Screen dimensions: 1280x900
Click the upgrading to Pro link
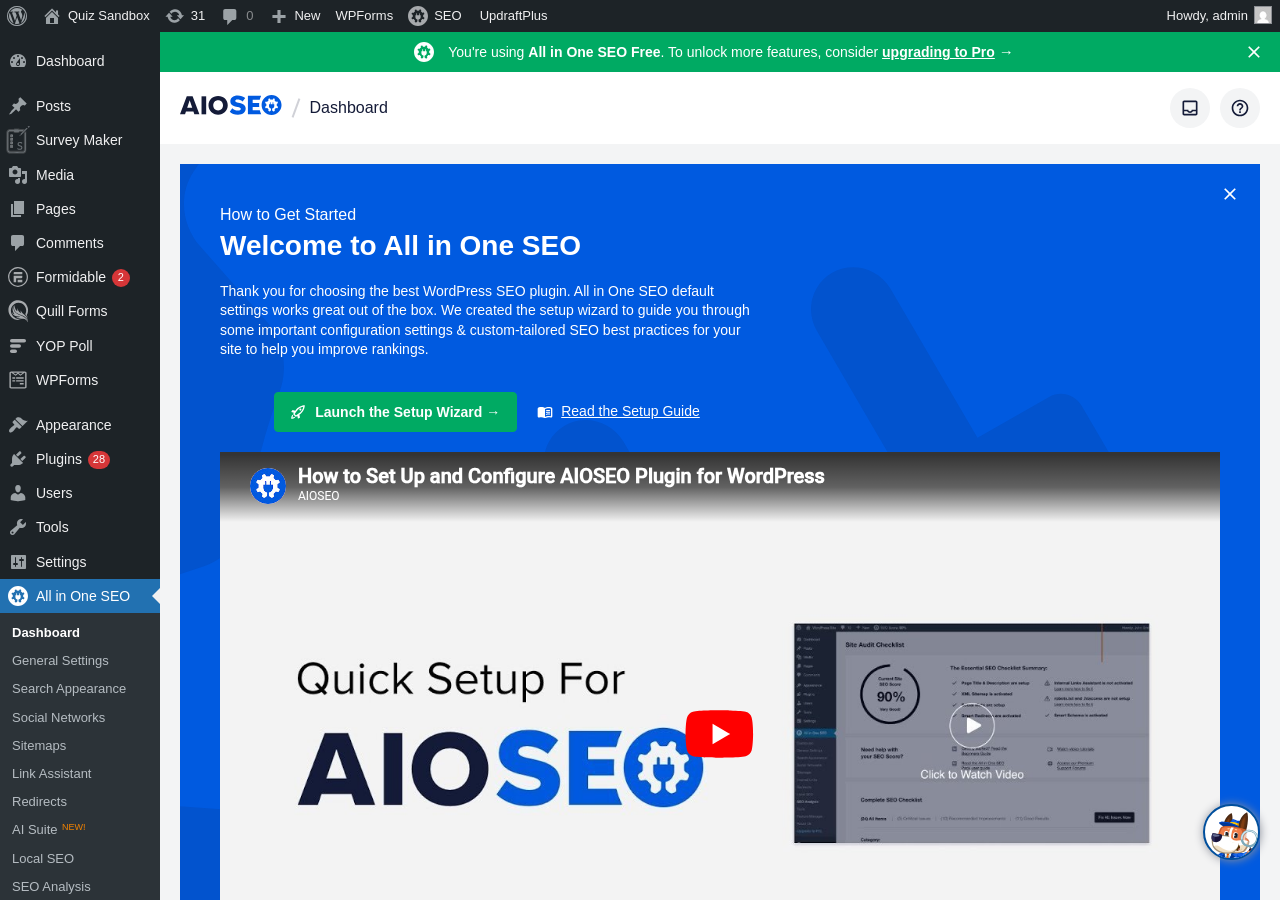pyautogui.click(x=938, y=52)
